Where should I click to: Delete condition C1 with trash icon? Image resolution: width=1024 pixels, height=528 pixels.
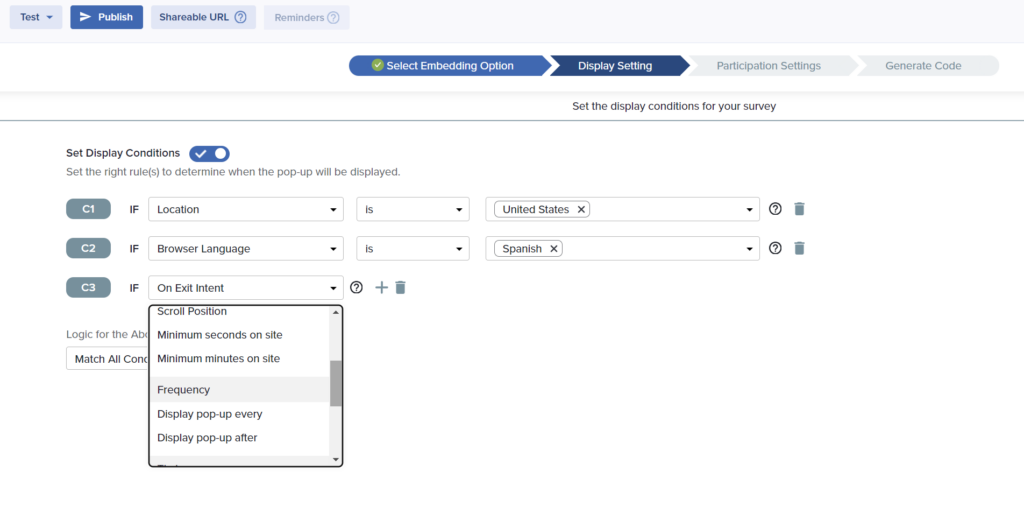(799, 209)
